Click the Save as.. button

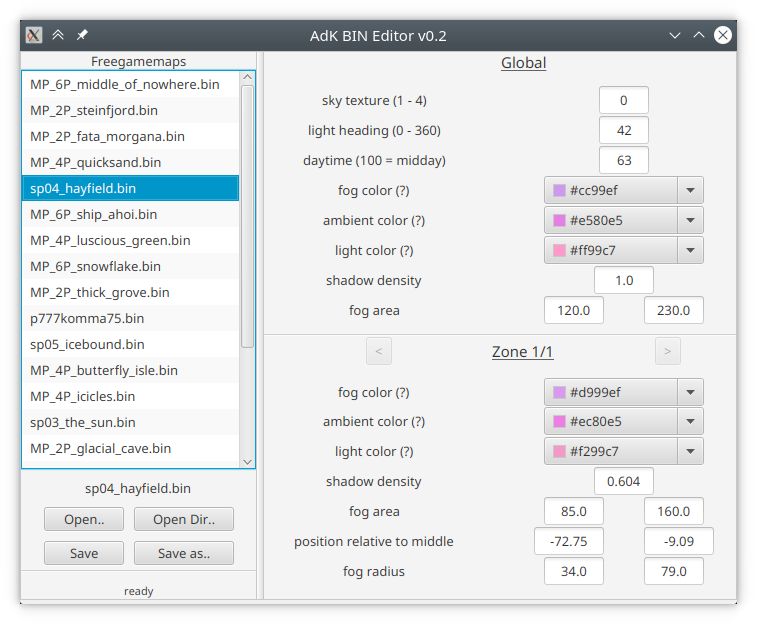184,553
